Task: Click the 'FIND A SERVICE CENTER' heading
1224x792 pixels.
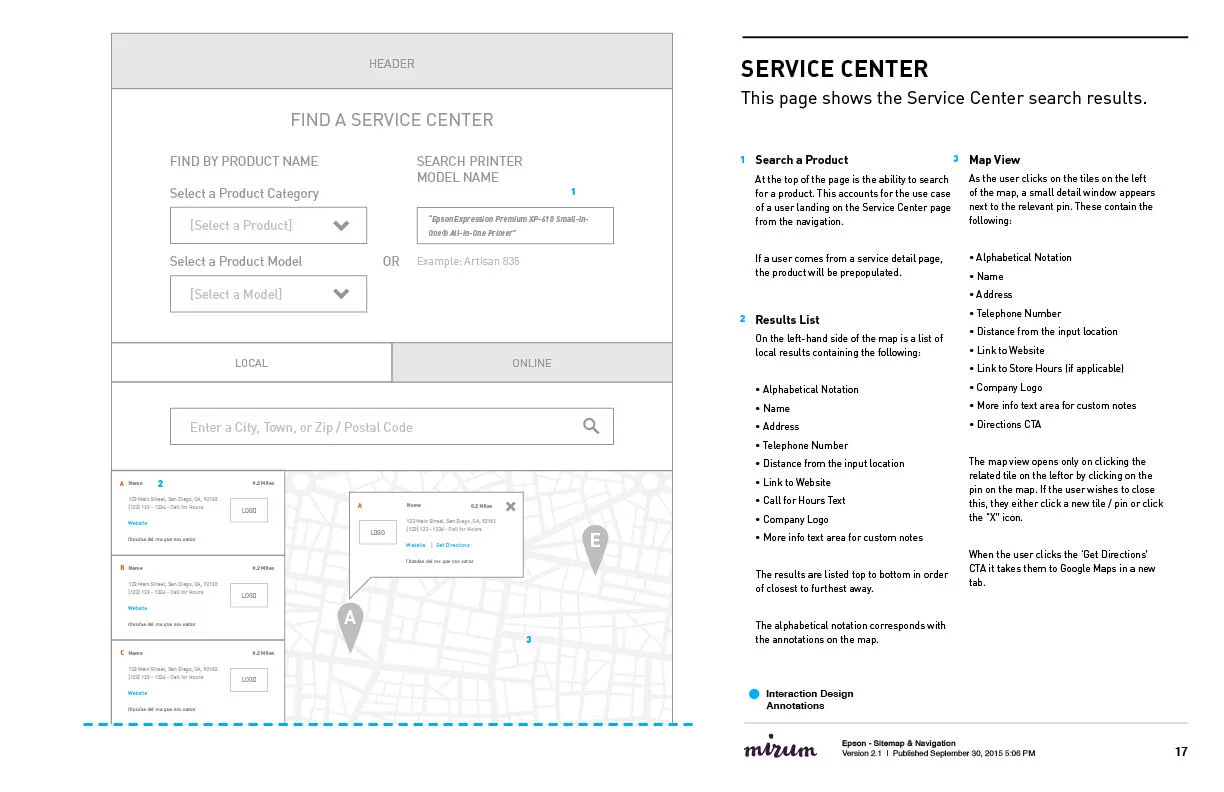Action: pos(392,120)
